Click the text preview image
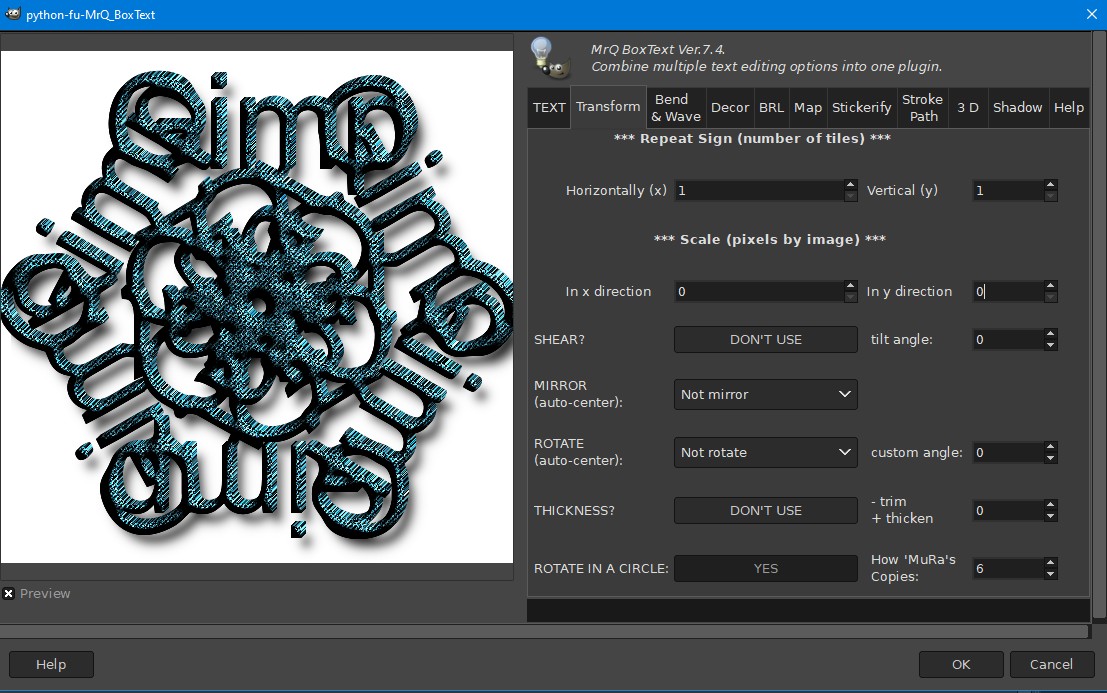This screenshot has width=1107, height=693. pos(257,307)
